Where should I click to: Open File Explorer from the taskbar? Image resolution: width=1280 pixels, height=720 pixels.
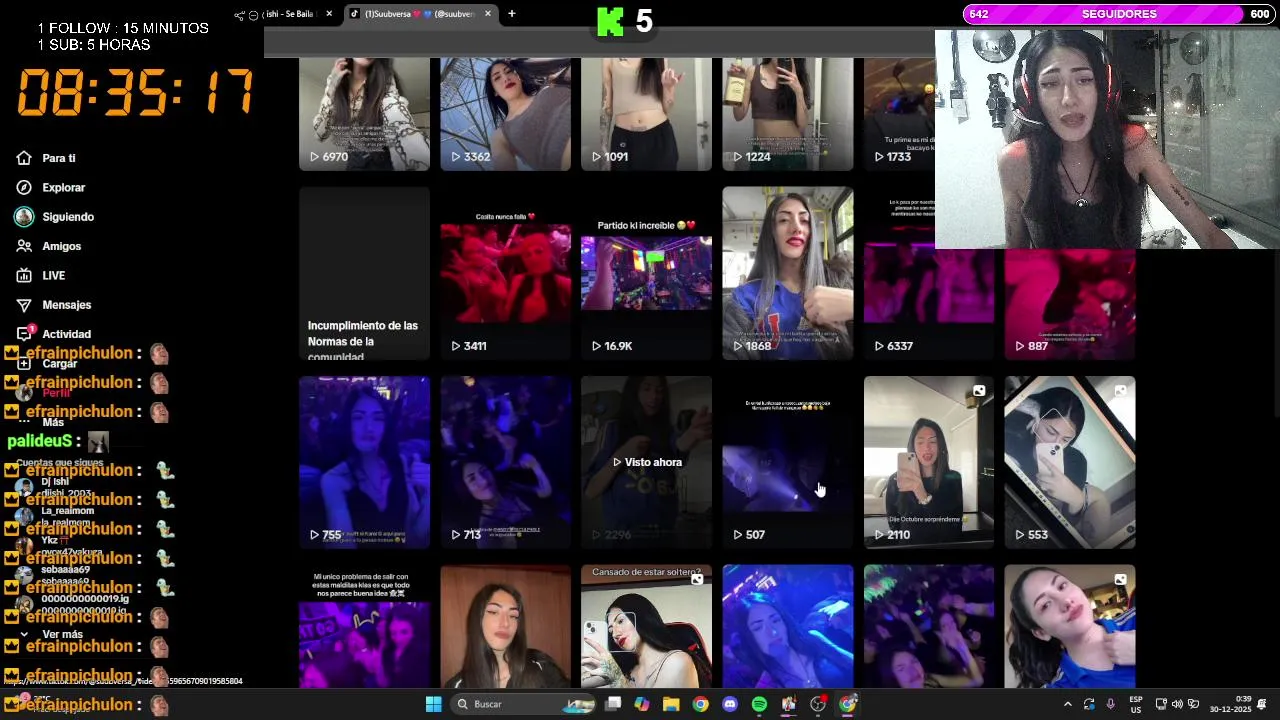(671, 704)
